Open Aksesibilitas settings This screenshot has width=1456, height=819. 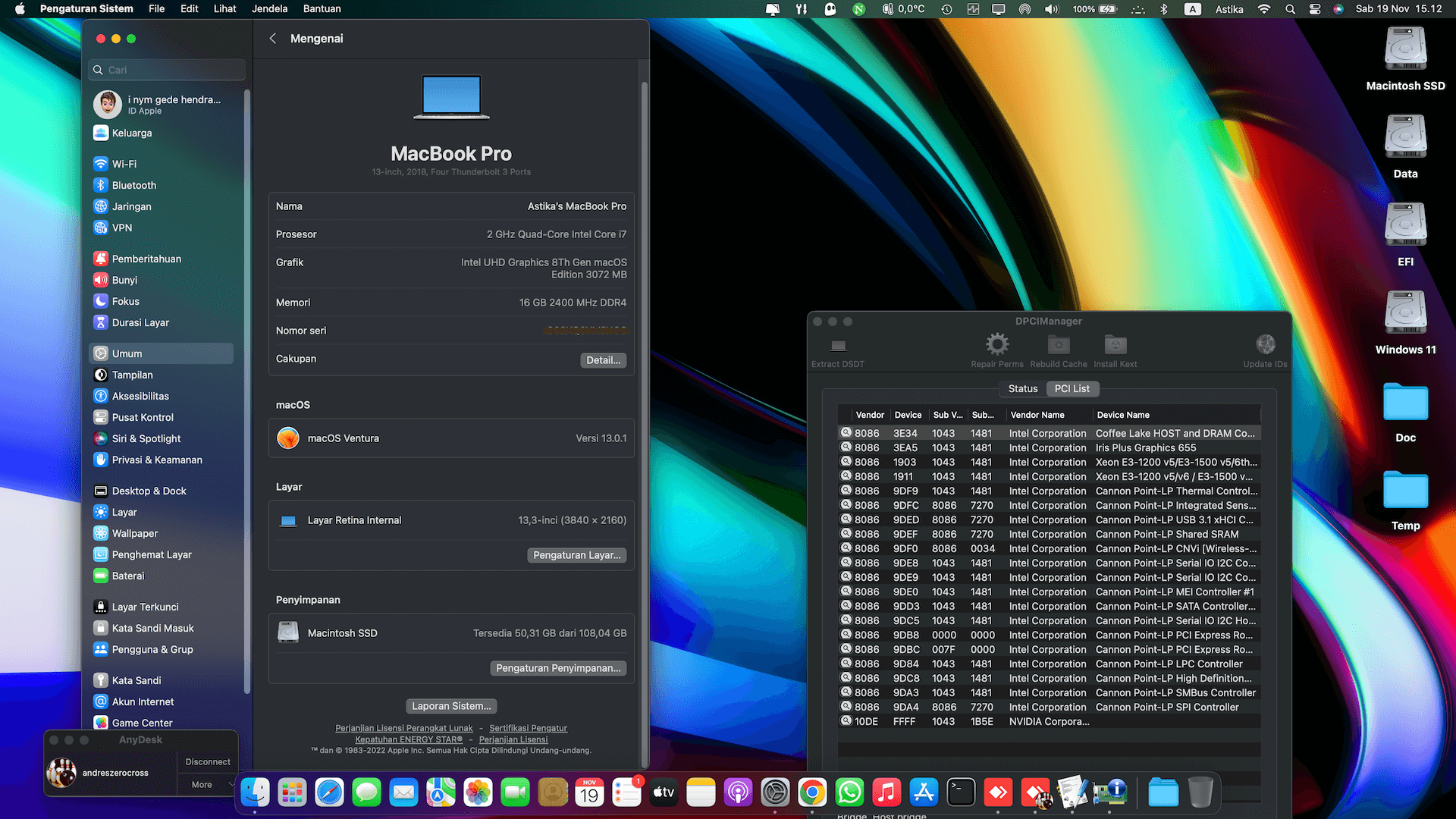(x=161, y=396)
